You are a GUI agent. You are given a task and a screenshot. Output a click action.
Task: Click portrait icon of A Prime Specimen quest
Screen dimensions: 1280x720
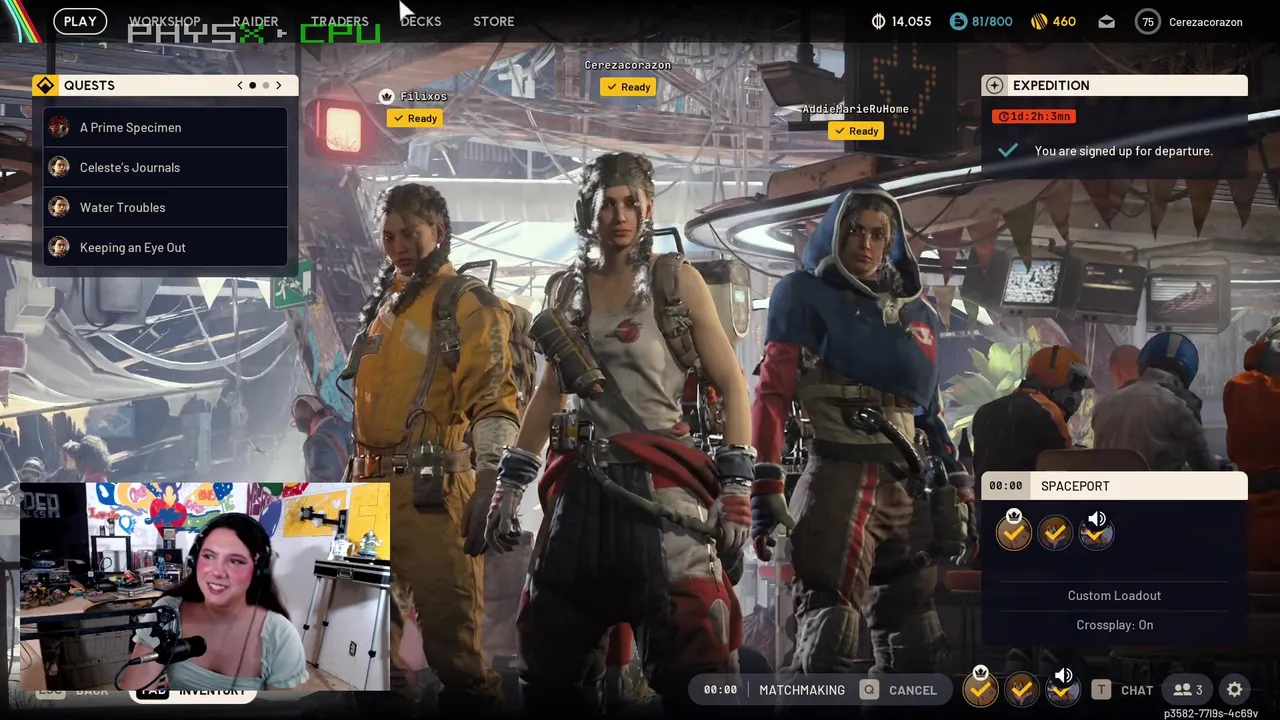(59, 127)
